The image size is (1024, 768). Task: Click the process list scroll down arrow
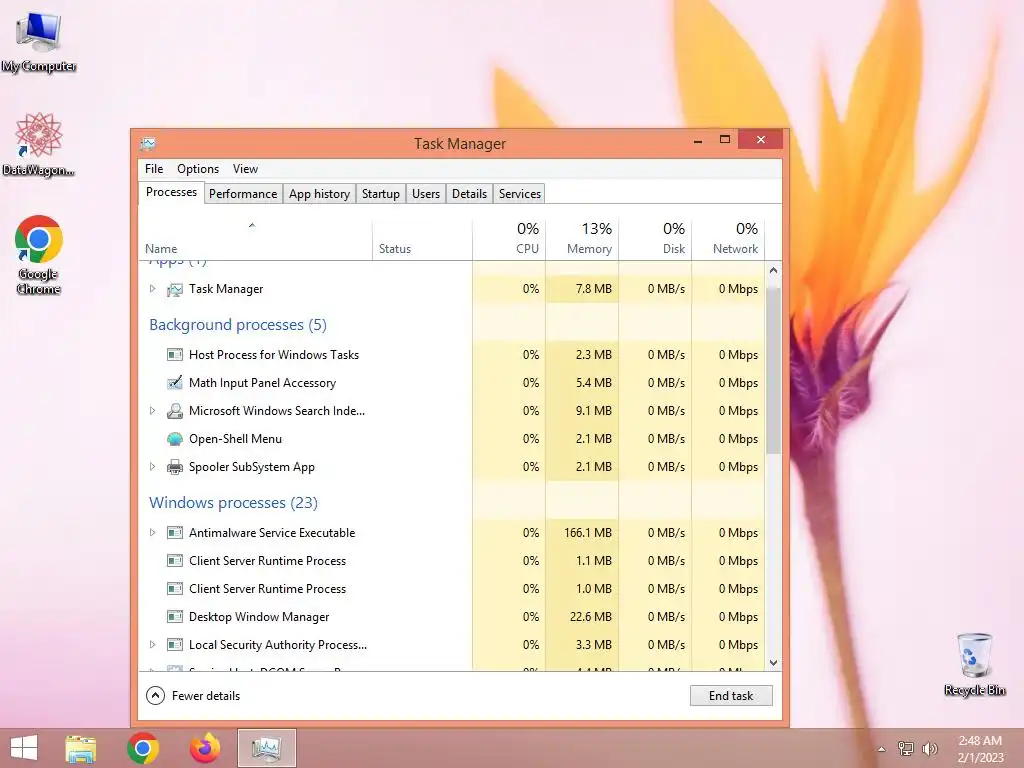(773, 662)
